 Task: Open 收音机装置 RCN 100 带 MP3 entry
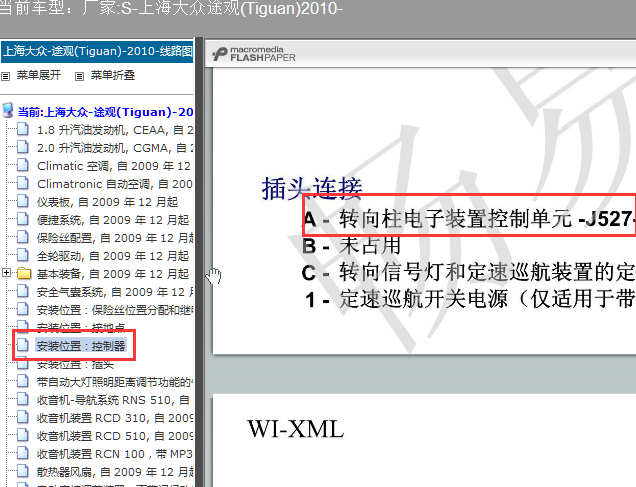pyautogui.click(x=115, y=454)
